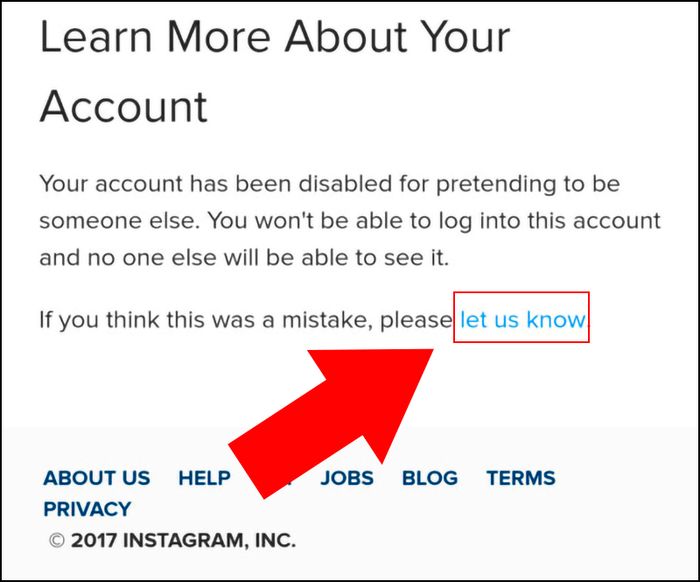The height and width of the screenshot is (582, 700).
Task: Click the word 'pretending' in the message
Action: coord(496,184)
